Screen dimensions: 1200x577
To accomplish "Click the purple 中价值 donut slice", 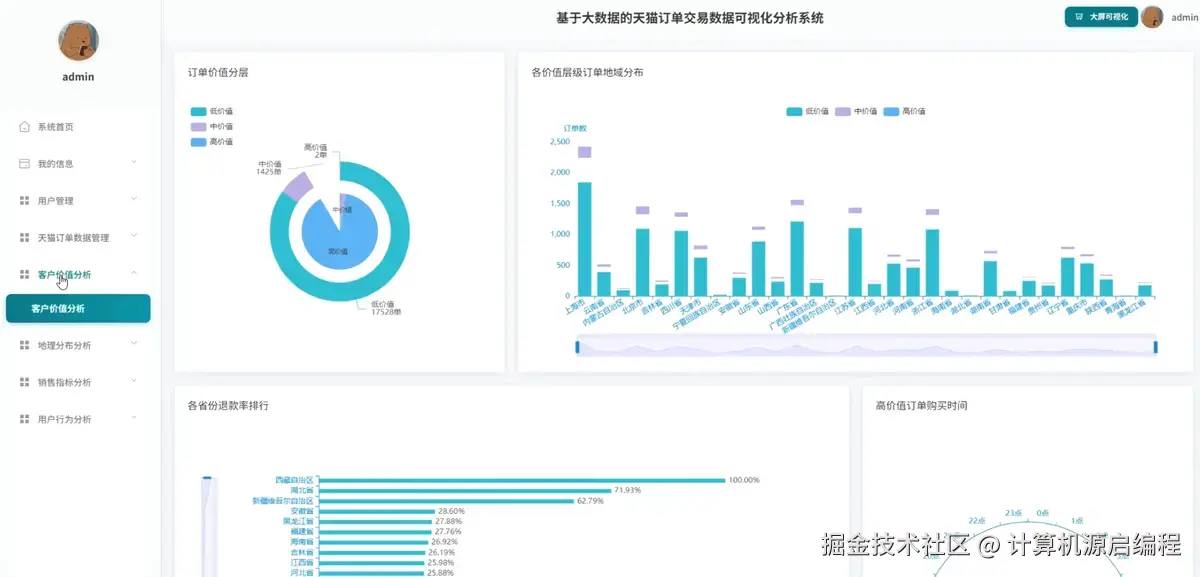I will [299, 186].
